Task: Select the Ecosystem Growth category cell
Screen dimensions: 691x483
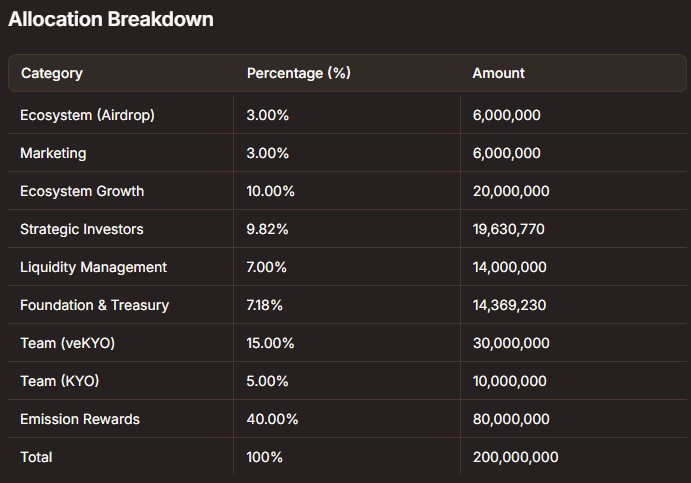Action: click(x=82, y=191)
